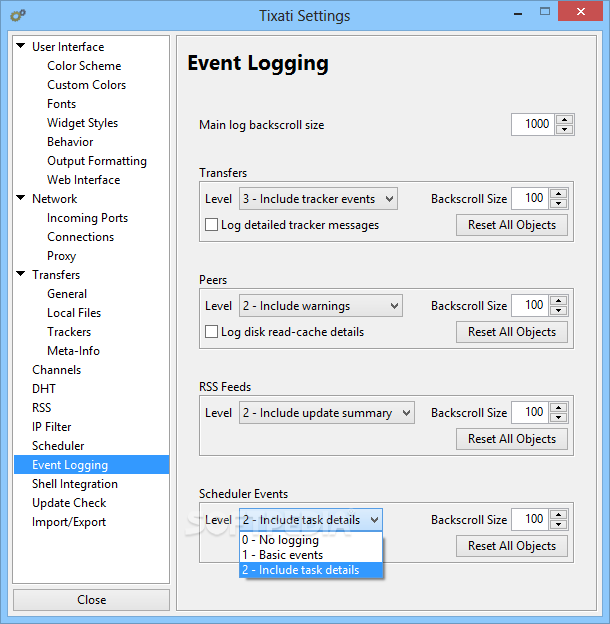Screen dimensions: 610x624
Task: Click Reset All Objects in RSS Feeds group
Action: pos(512,439)
